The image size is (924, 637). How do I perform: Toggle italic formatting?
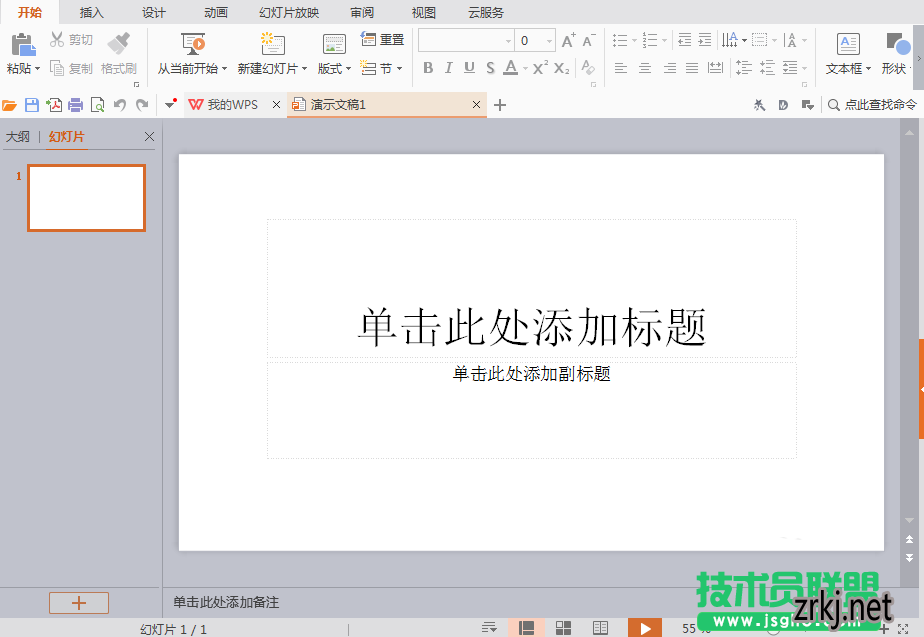448,68
